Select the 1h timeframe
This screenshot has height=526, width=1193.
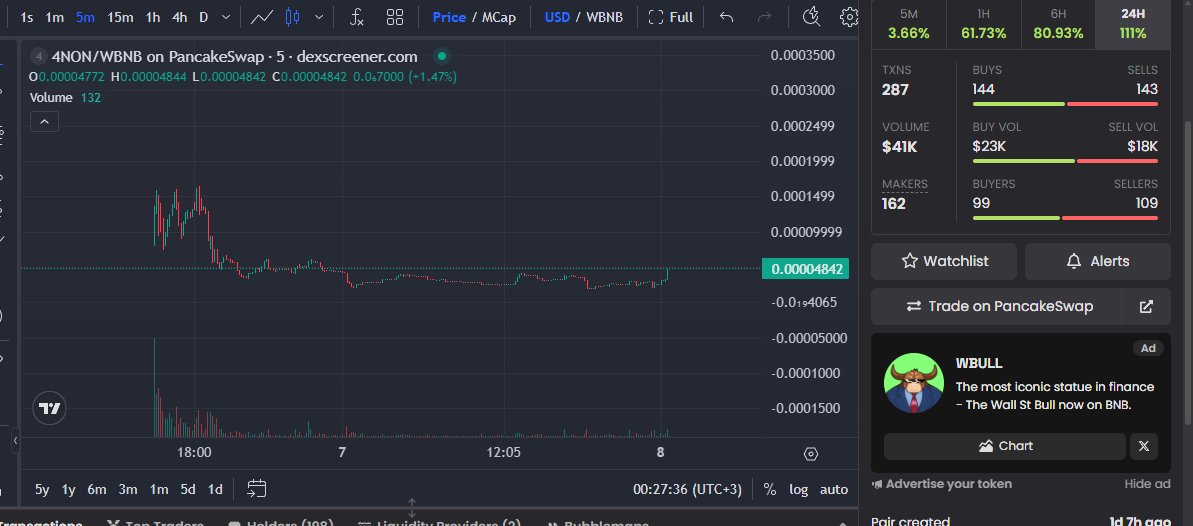pyautogui.click(x=153, y=17)
